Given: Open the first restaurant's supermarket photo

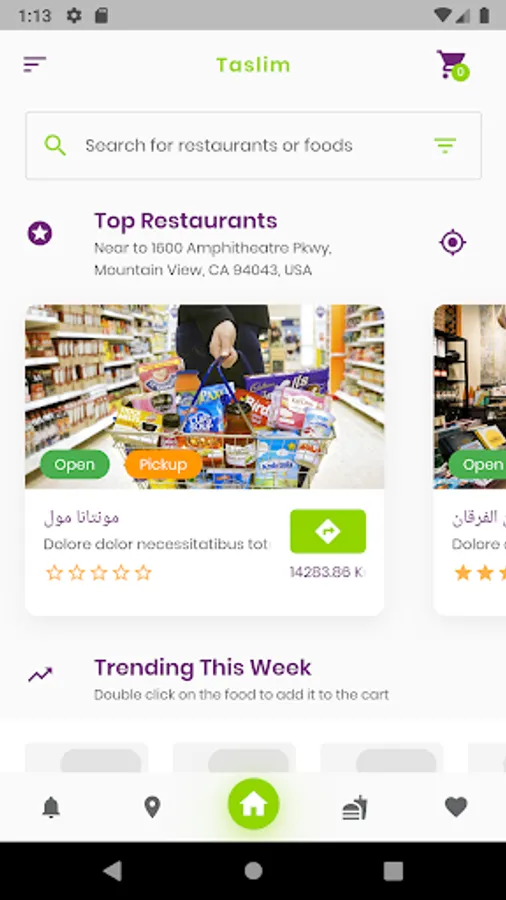Looking at the screenshot, I should point(205,397).
